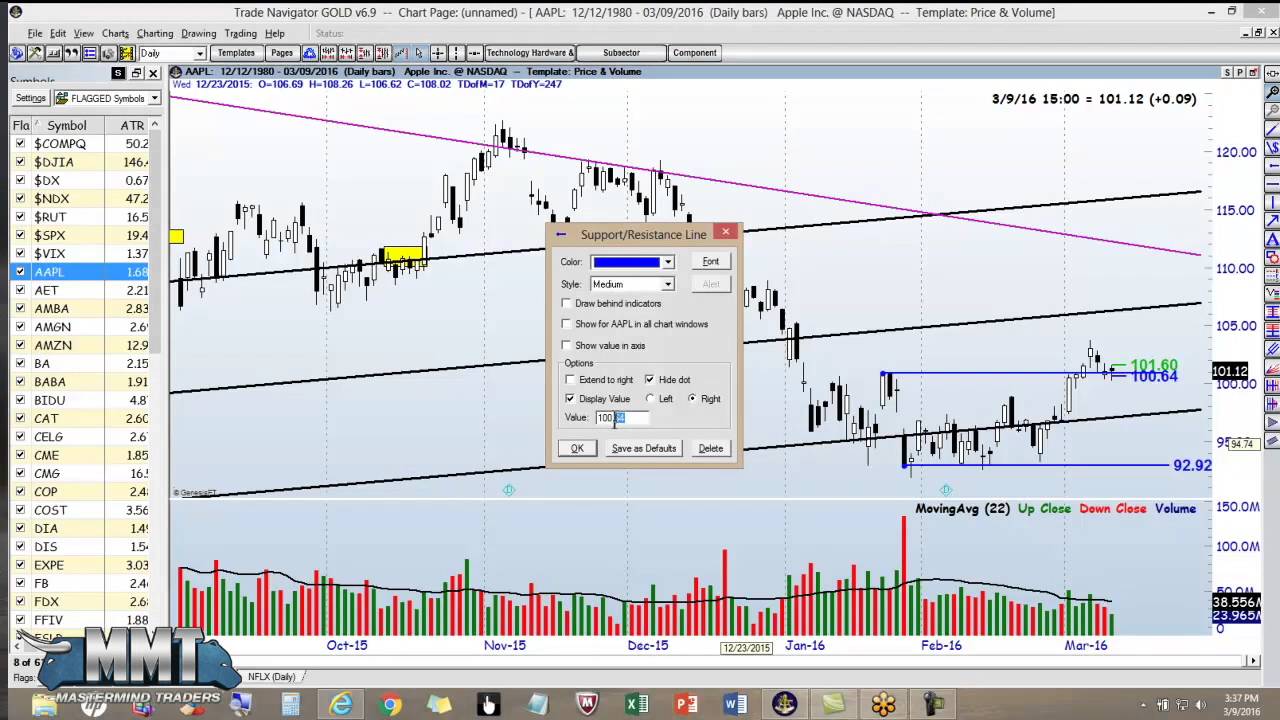Select the Right radio button
The width and height of the screenshot is (1280, 720).
[692, 399]
